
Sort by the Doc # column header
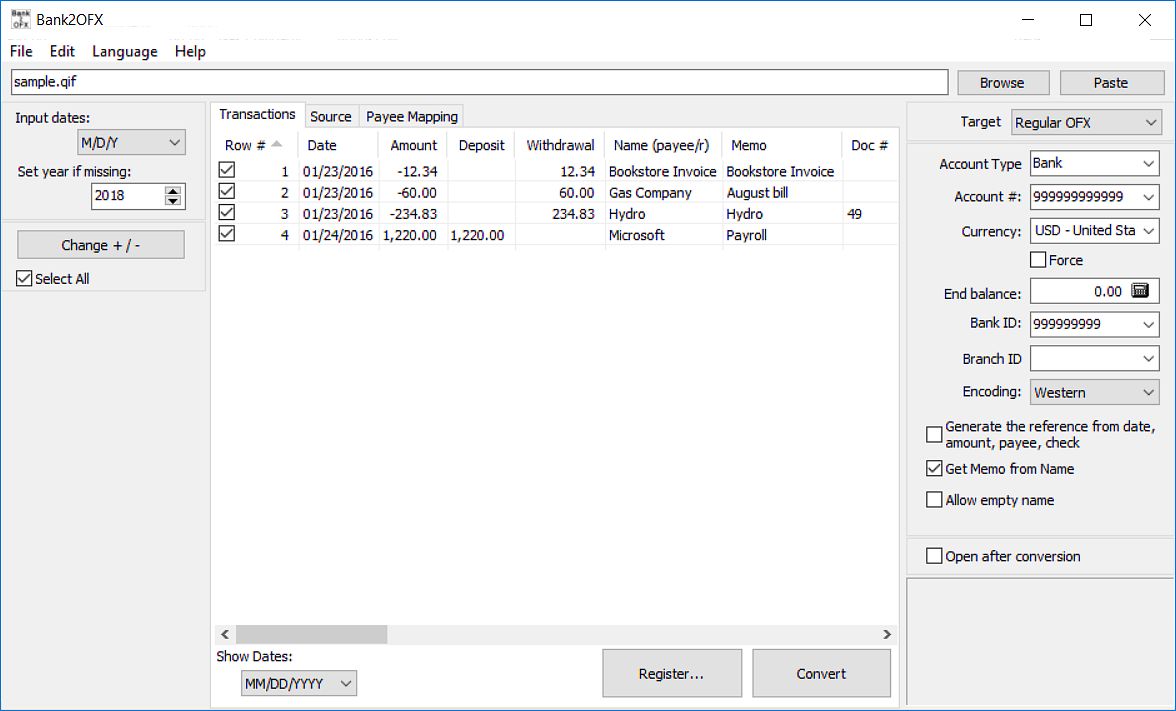pyautogui.click(x=870, y=146)
